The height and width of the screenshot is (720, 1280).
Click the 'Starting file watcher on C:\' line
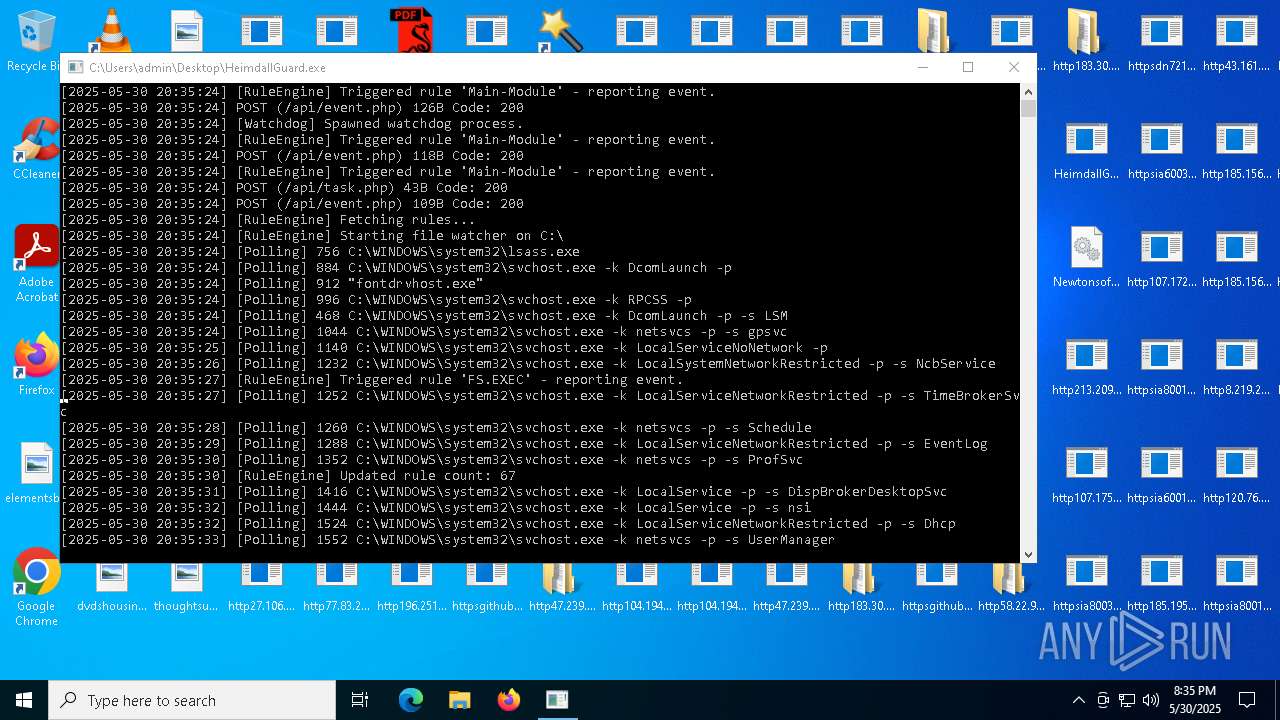pyautogui.click(x=312, y=236)
